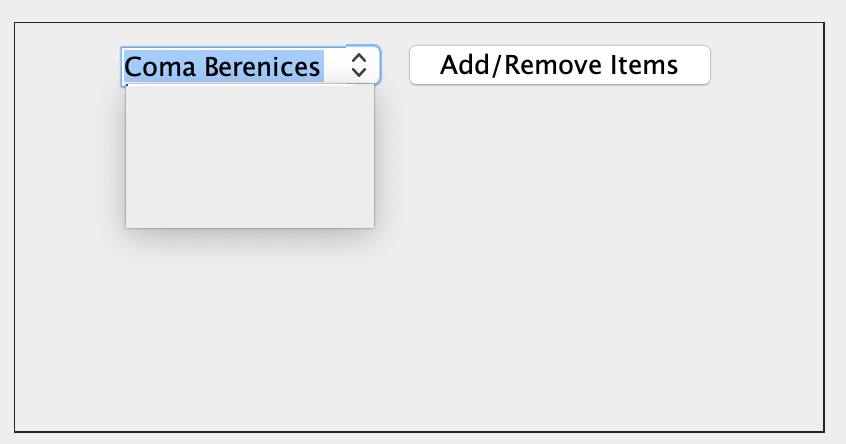Click inside the empty dropdown popup list
The width and height of the screenshot is (846, 444).
249,157
